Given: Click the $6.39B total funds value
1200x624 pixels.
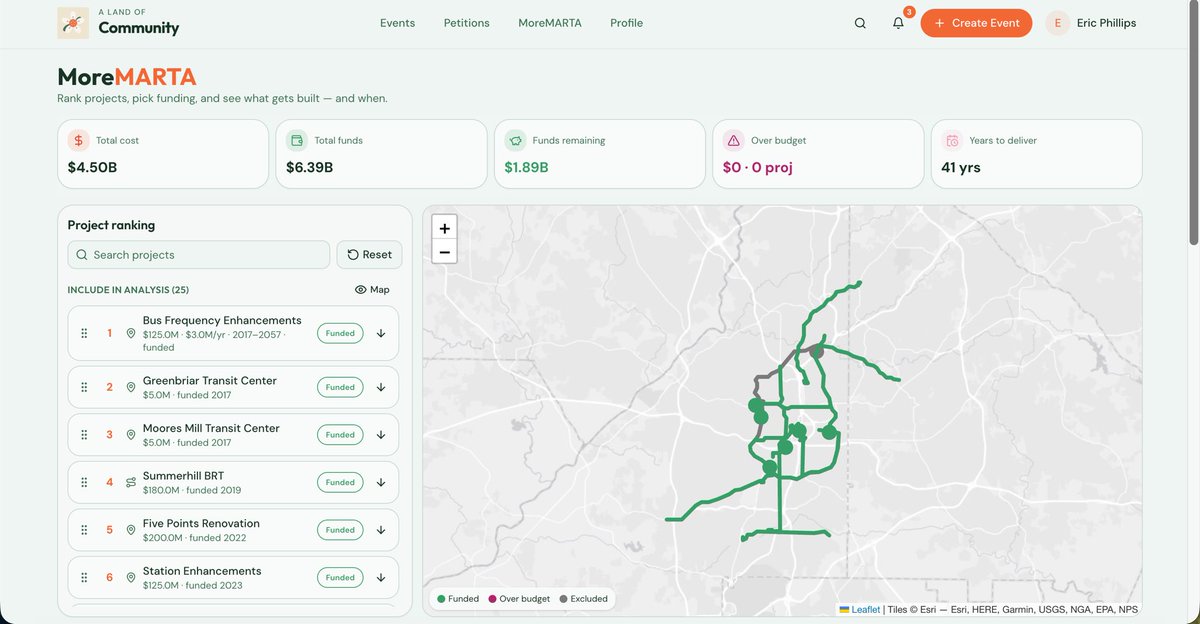Looking at the screenshot, I should [310, 168].
